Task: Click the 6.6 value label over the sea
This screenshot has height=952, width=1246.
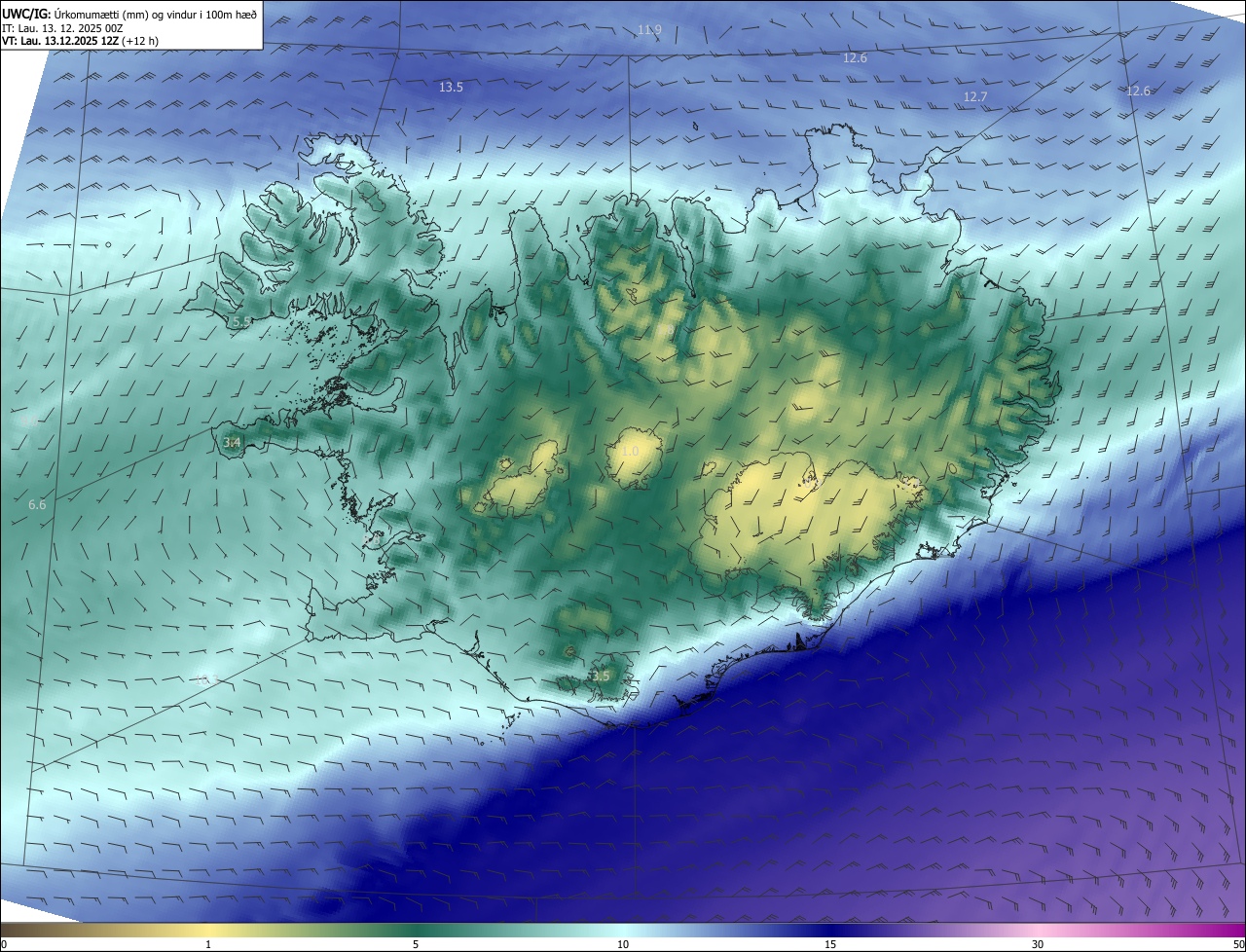Action: point(37,505)
